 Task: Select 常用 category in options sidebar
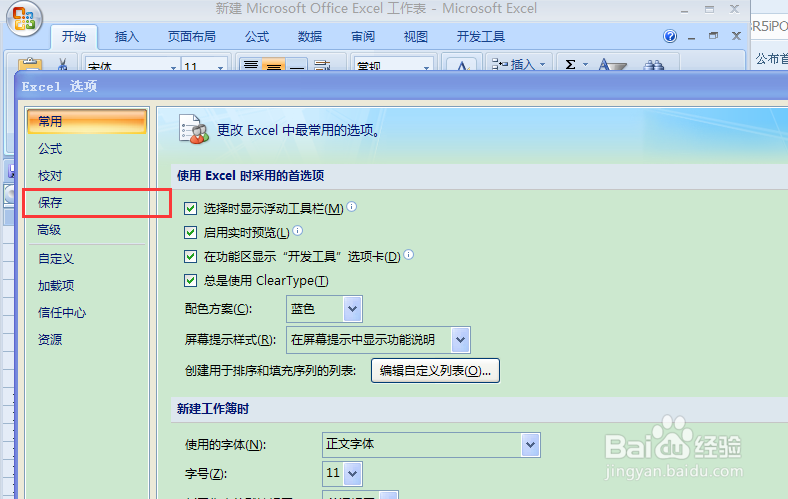tap(87, 121)
